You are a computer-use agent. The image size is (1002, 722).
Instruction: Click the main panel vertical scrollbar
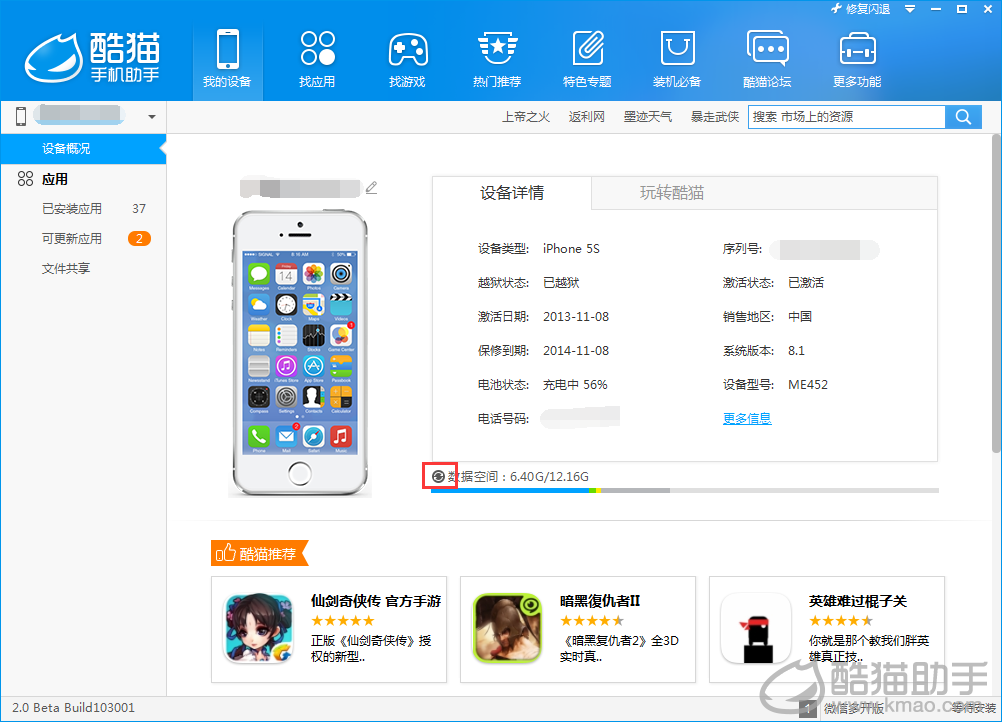pos(996,294)
